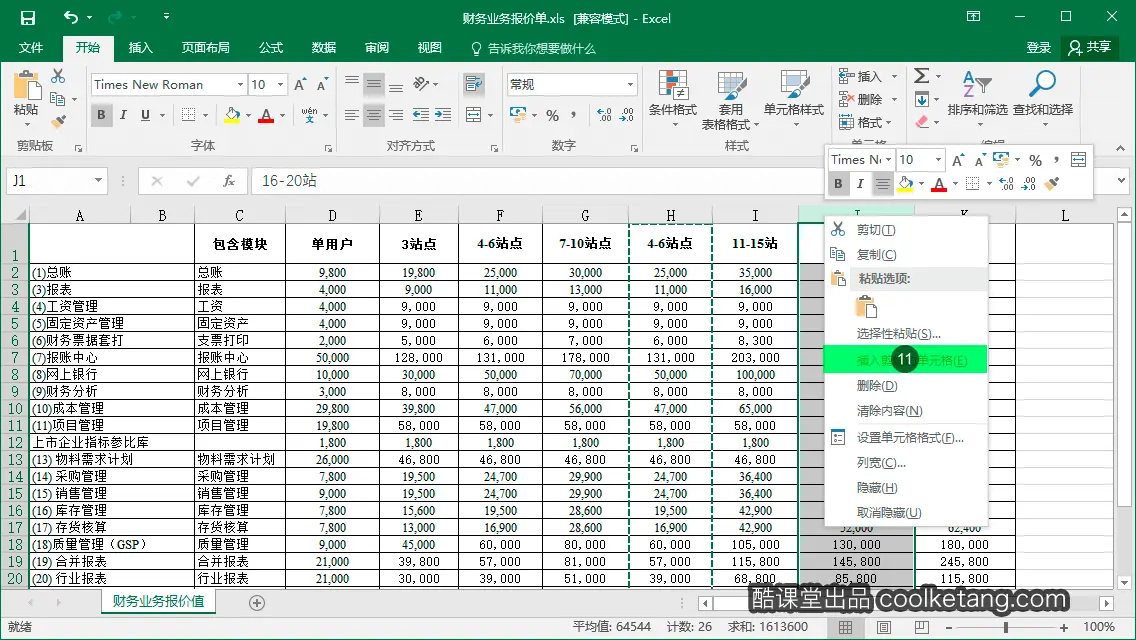Viewport: 1136px width, 640px height.
Task: Expand the formula bar
Action: point(1122,180)
